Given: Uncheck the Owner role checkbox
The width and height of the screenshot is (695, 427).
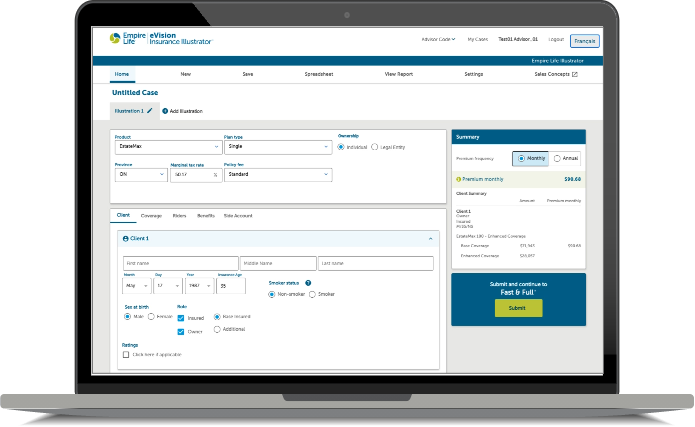Looking at the screenshot, I should coord(180,331).
